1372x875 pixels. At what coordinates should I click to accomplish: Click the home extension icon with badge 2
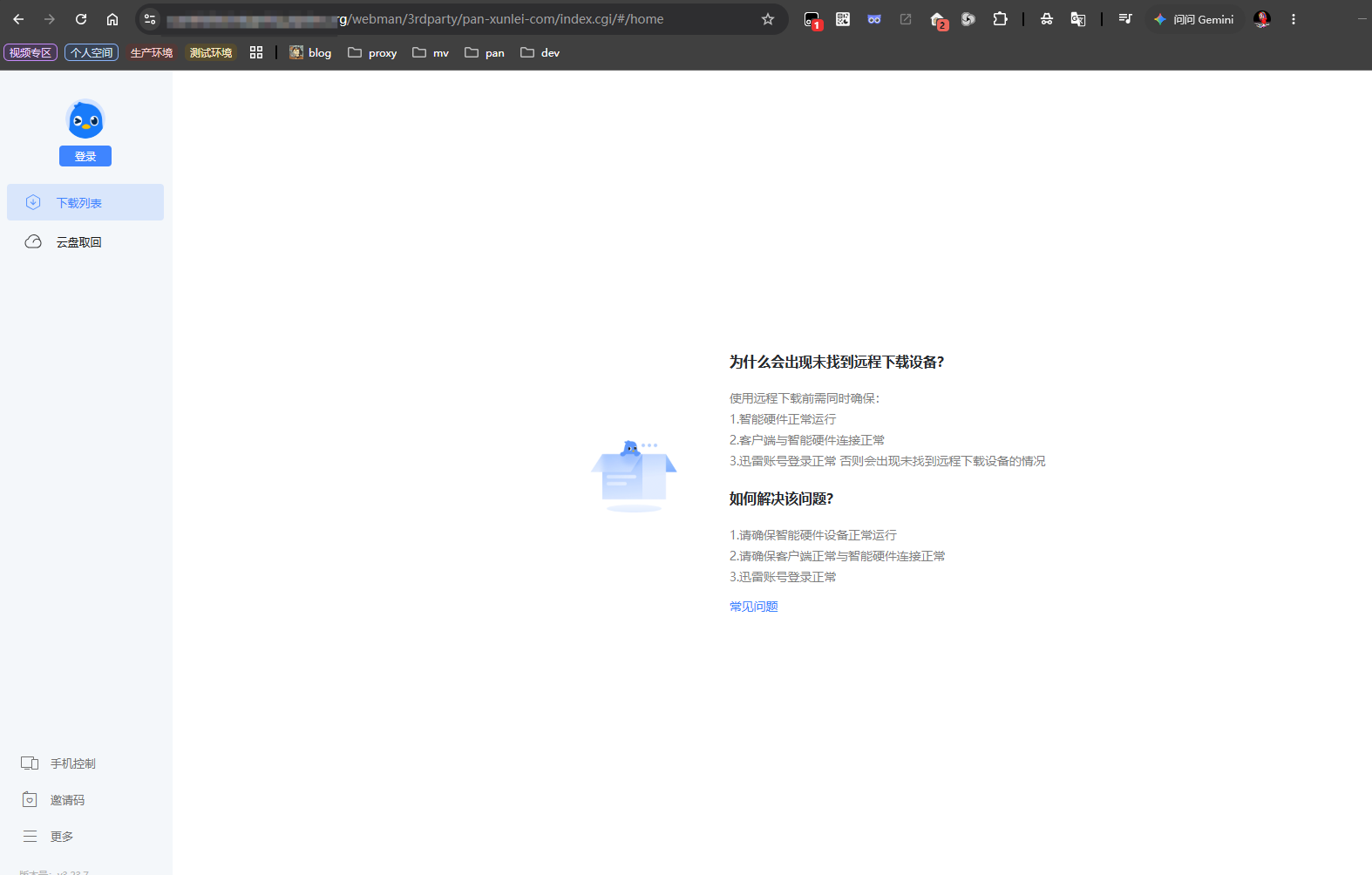click(938, 20)
